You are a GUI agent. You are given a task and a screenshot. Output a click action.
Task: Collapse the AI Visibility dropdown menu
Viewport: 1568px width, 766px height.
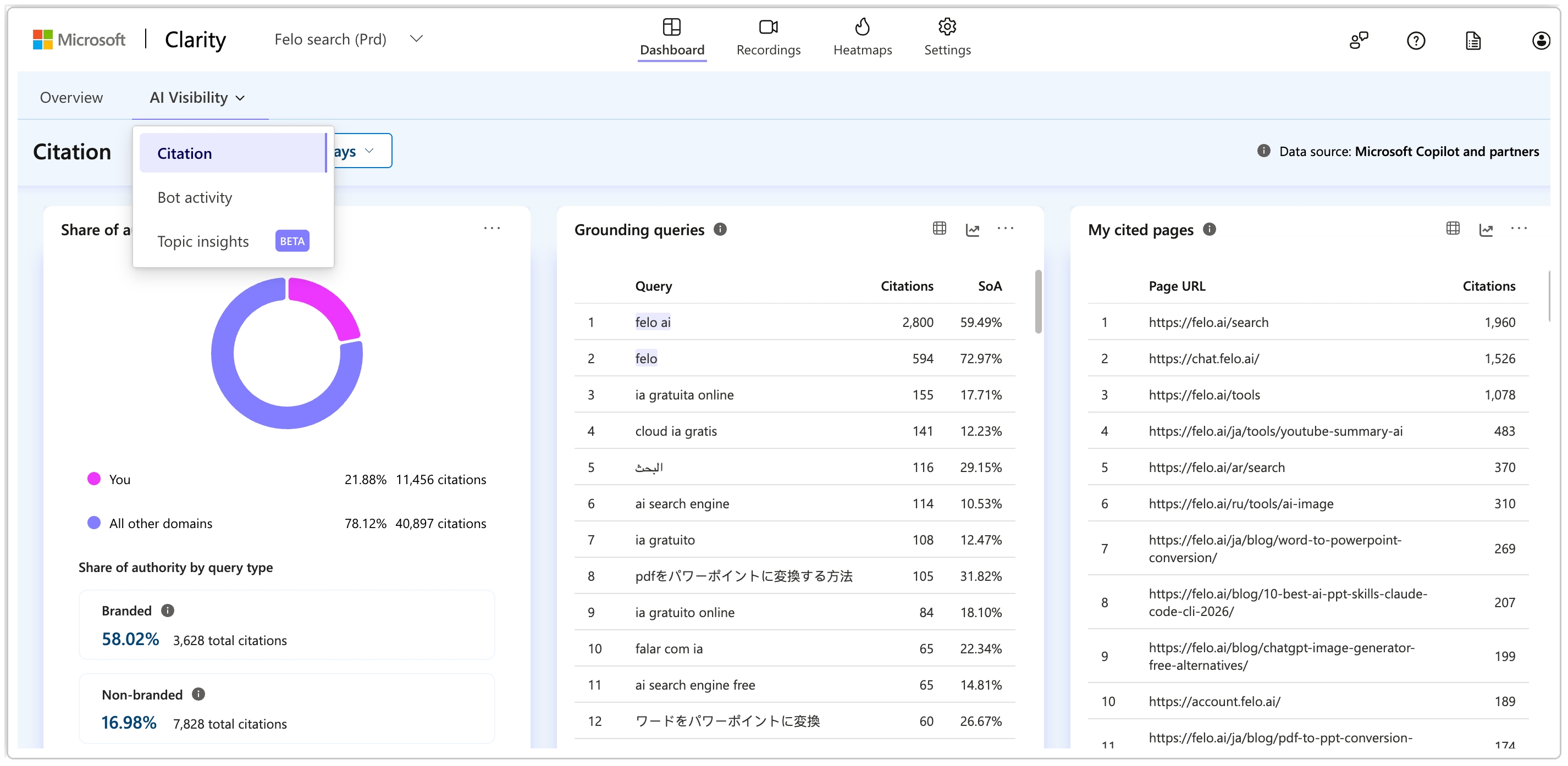[197, 97]
